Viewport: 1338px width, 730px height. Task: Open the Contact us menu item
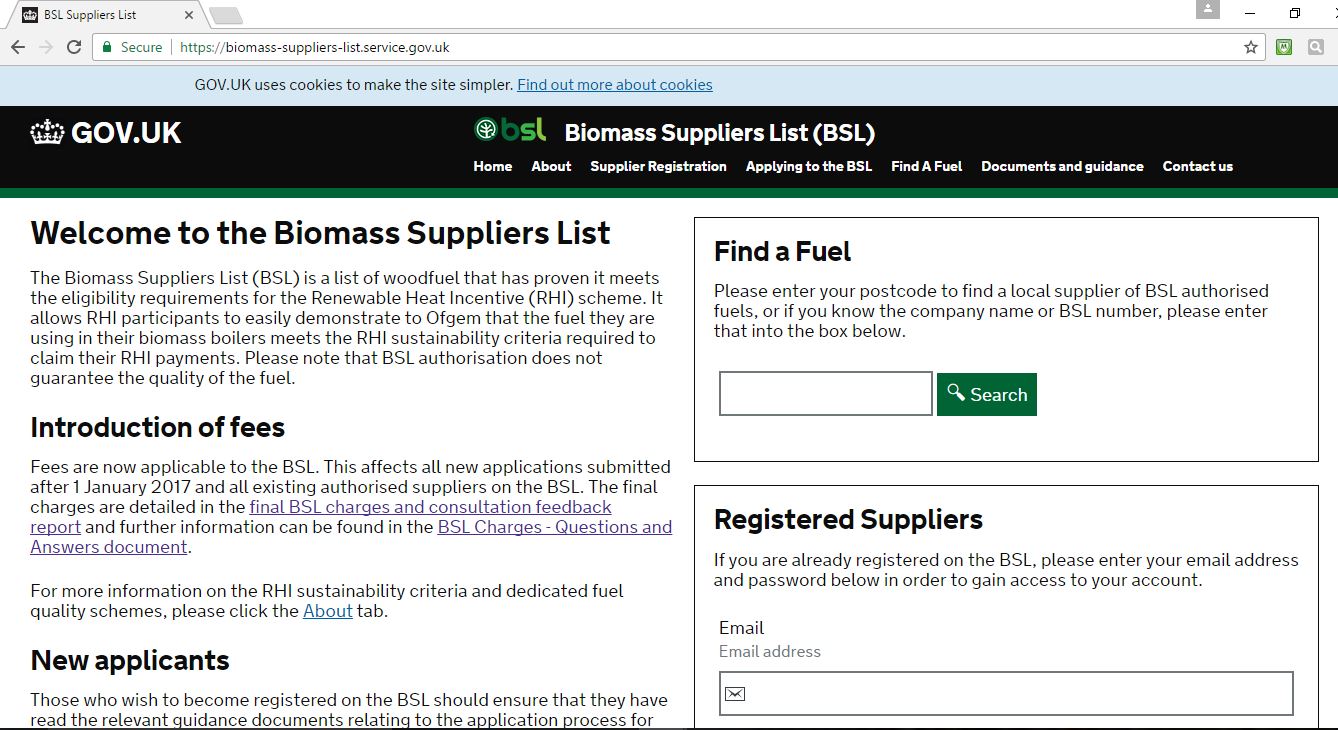click(1198, 166)
